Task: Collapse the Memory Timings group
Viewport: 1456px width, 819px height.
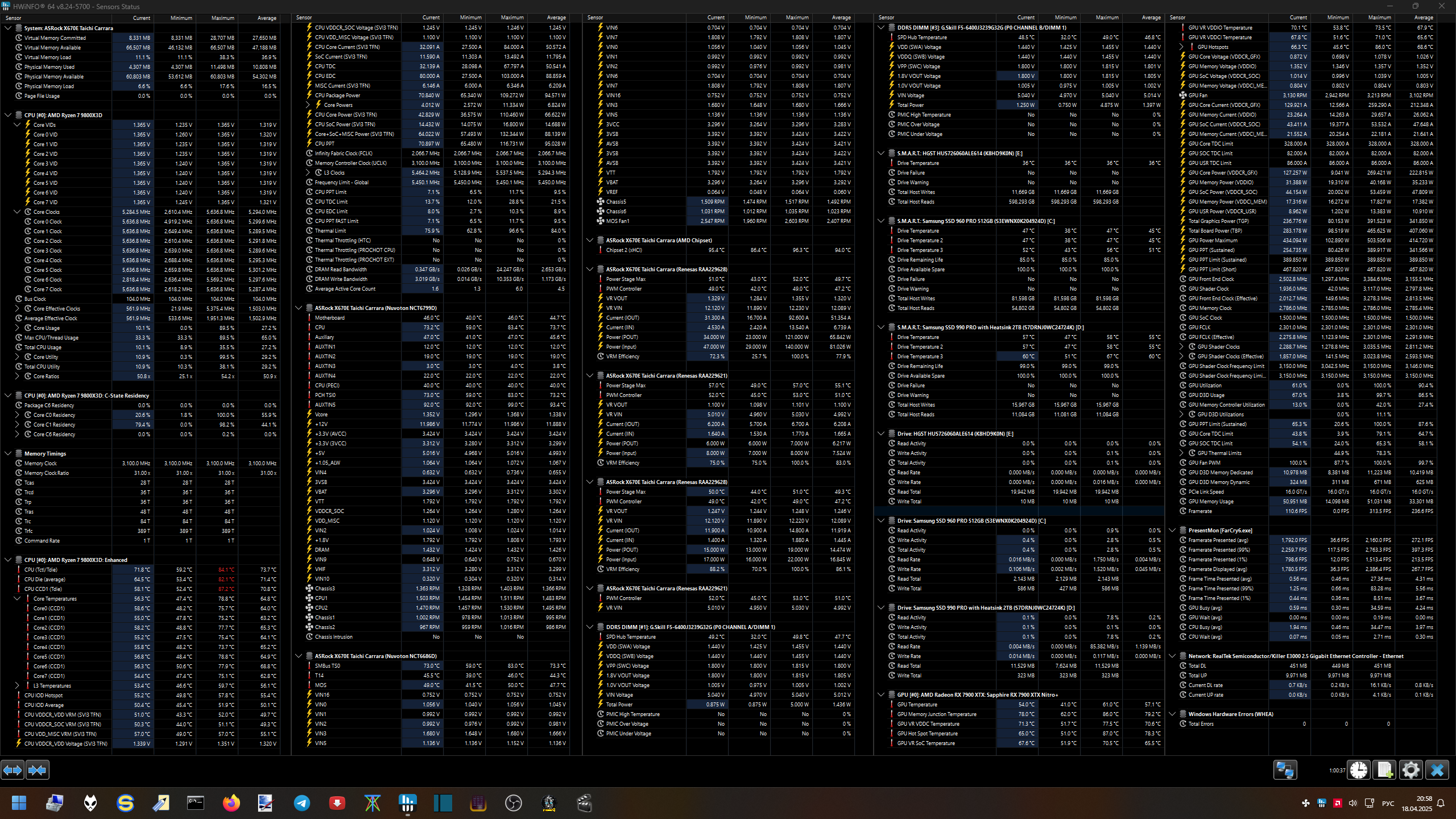Action: tap(8, 453)
